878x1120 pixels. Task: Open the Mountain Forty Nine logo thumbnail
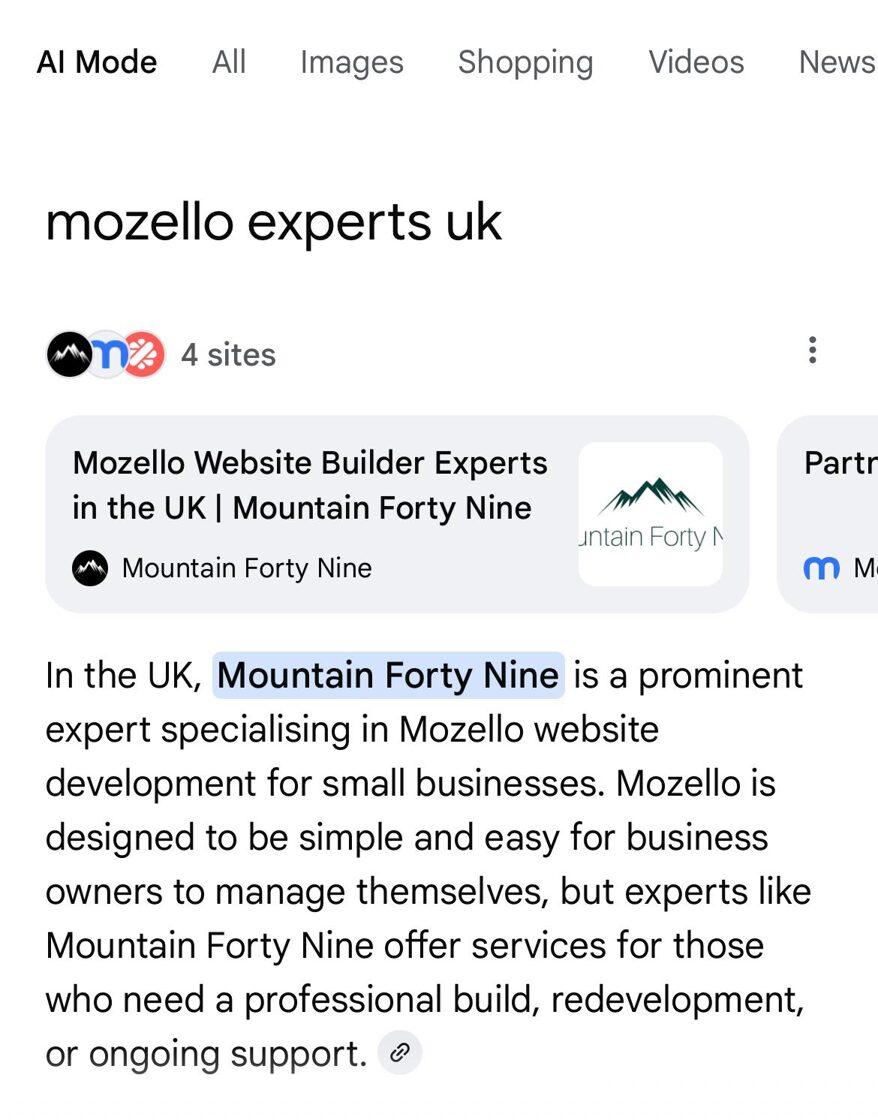pyautogui.click(x=650, y=514)
